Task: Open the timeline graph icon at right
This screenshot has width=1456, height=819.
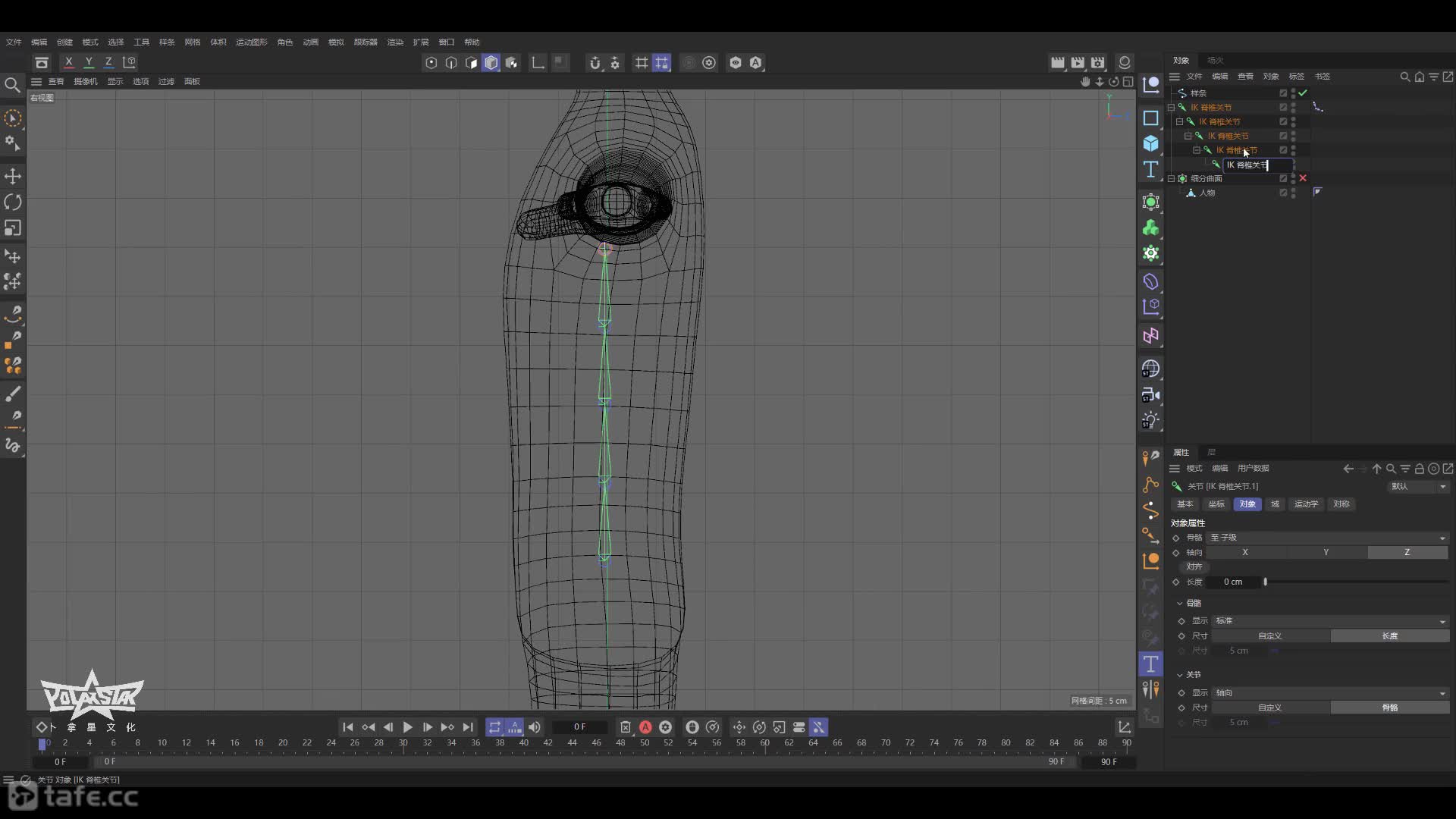Action: coord(1125,727)
